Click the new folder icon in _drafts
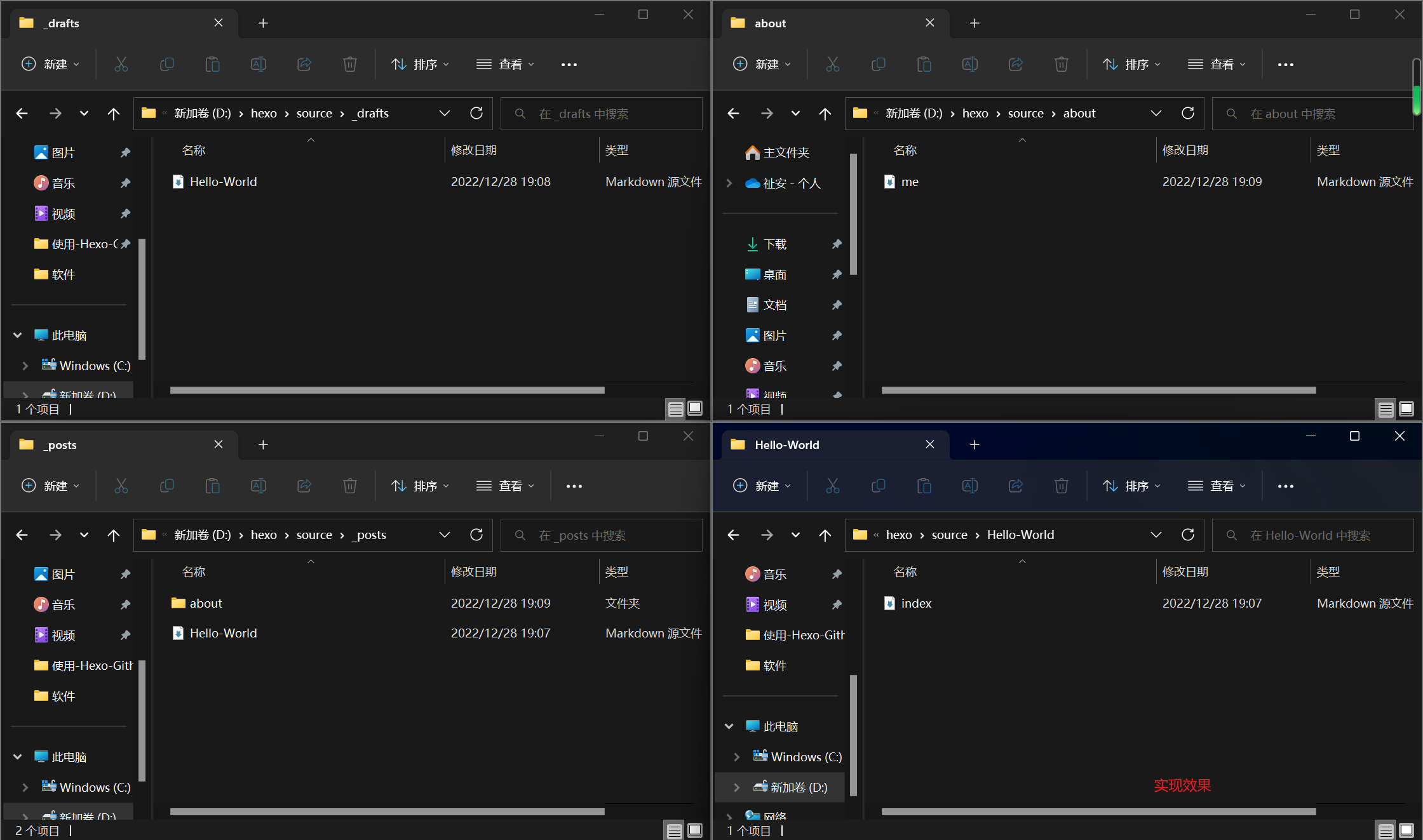The height and width of the screenshot is (840, 1423). click(49, 64)
